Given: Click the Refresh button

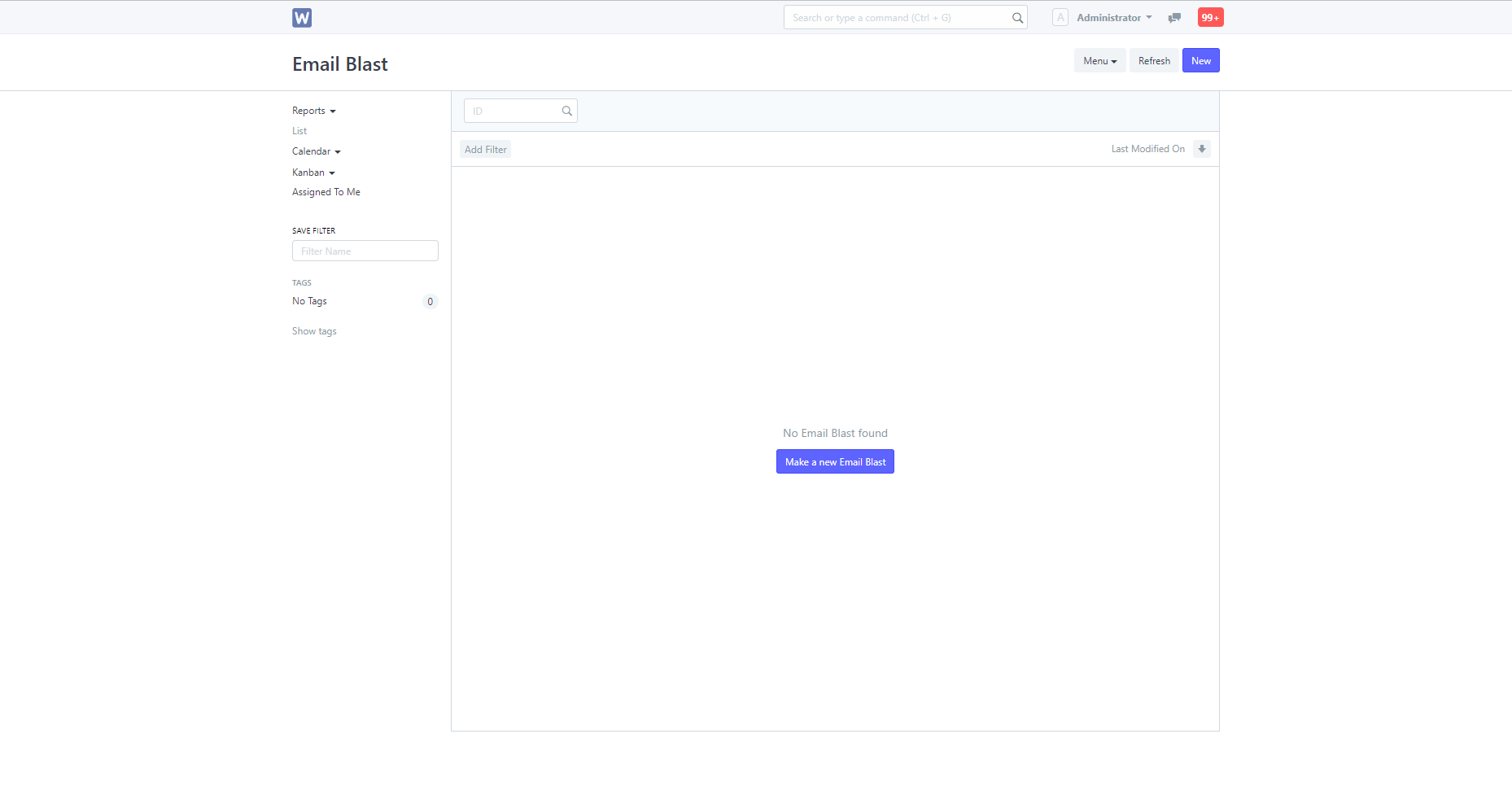Looking at the screenshot, I should [1154, 60].
